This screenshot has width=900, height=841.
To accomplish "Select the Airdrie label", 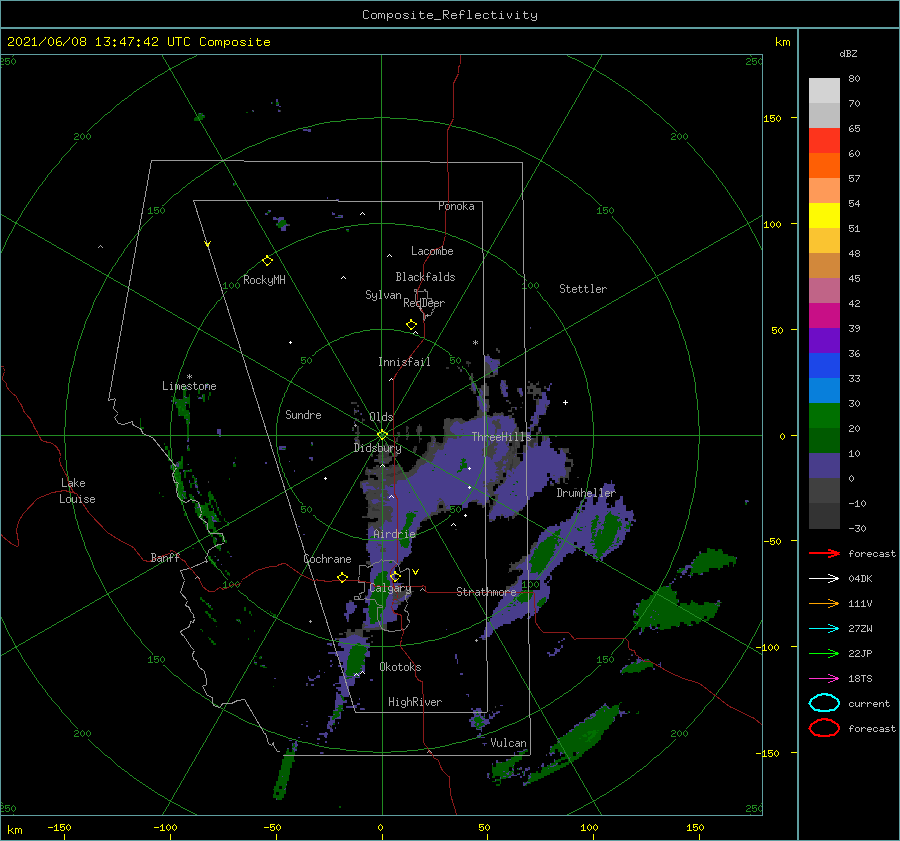I will click(394, 534).
